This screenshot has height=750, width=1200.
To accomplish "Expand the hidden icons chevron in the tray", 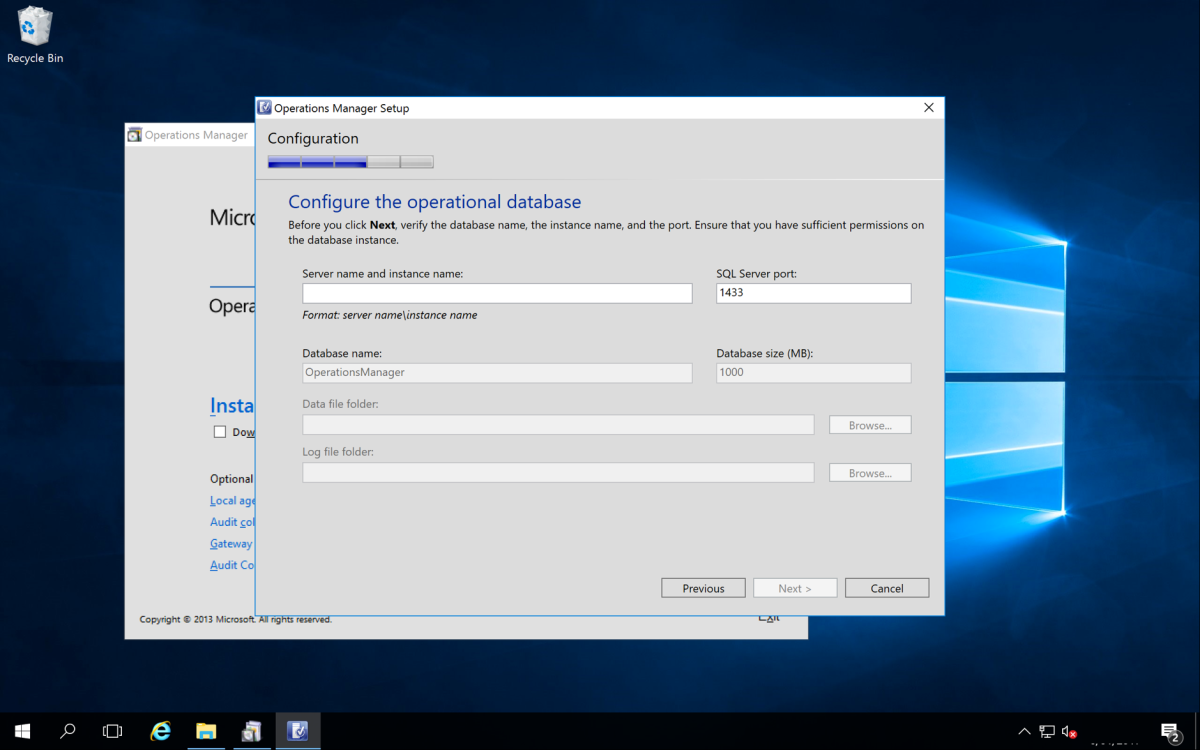I will [x=1024, y=731].
